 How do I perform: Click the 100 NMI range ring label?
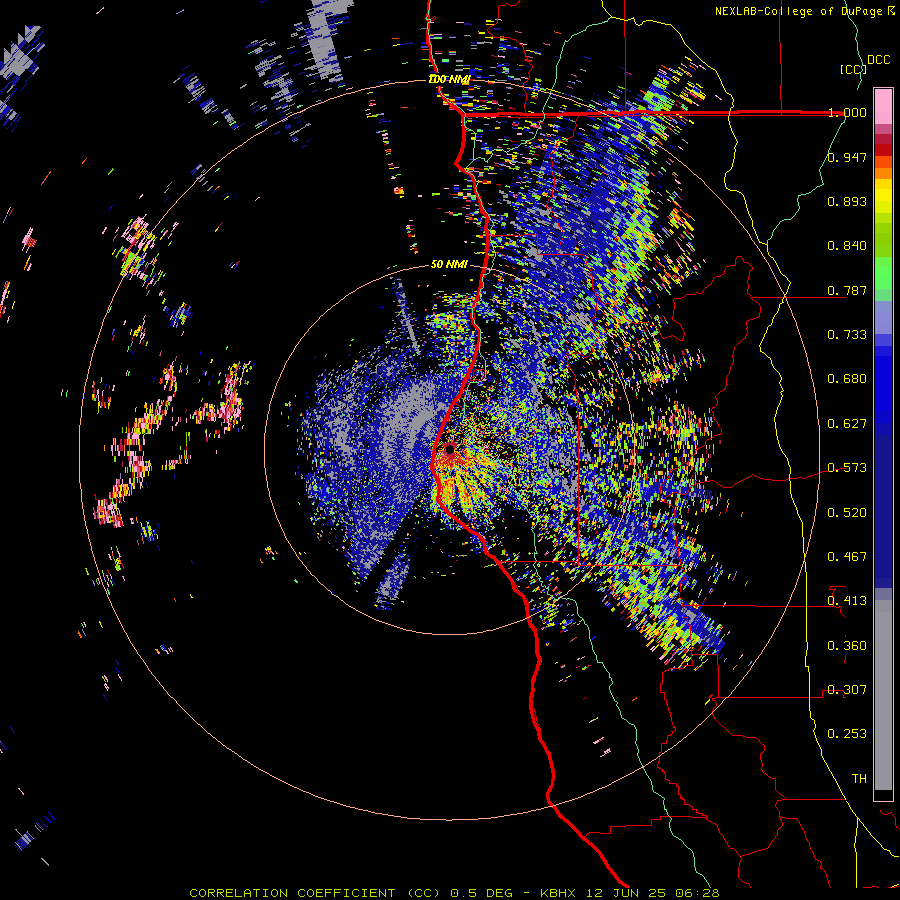pyautogui.click(x=449, y=80)
